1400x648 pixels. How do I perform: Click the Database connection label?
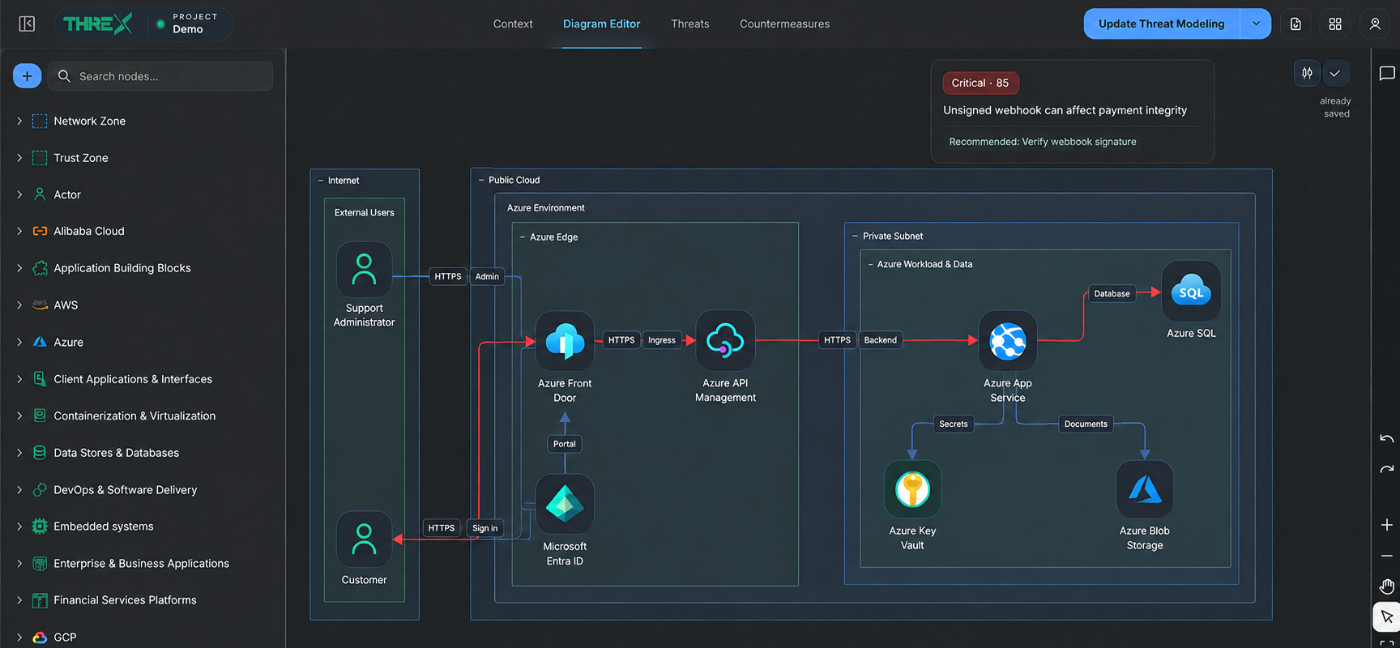1111,294
